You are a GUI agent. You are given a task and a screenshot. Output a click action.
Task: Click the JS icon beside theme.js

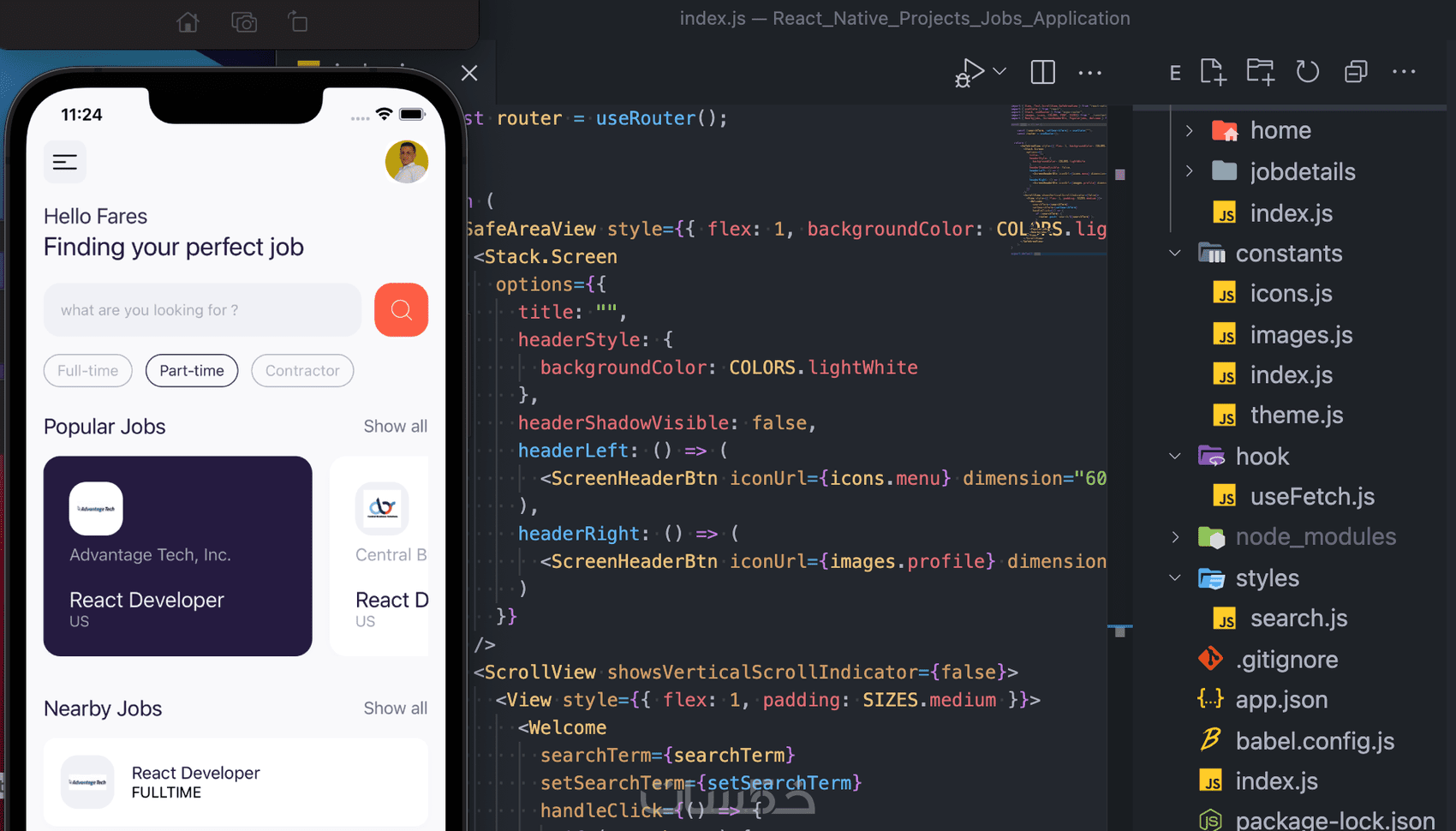[x=1225, y=415]
